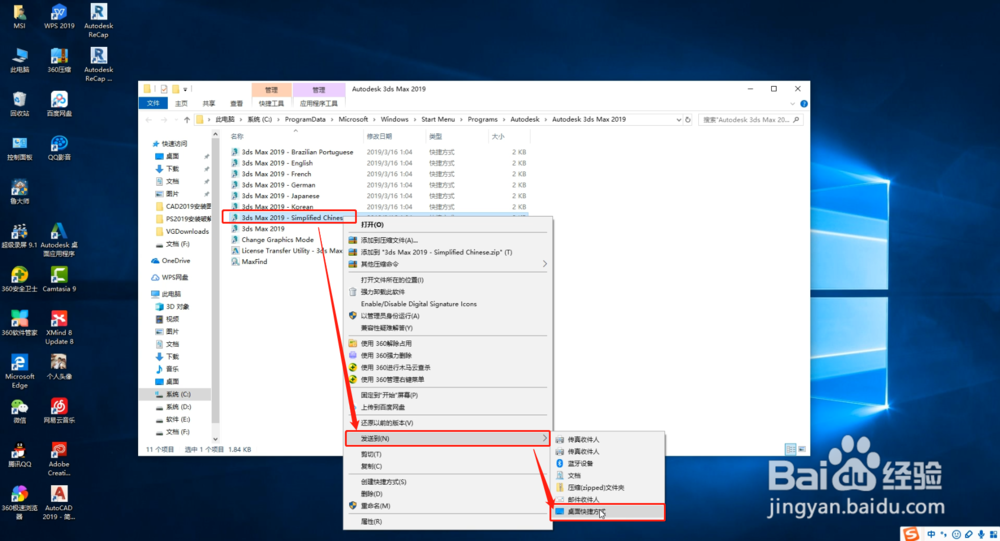Open the 应用程序工具 ribbon tab
This screenshot has height=541, width=1000.
[318, 103]
